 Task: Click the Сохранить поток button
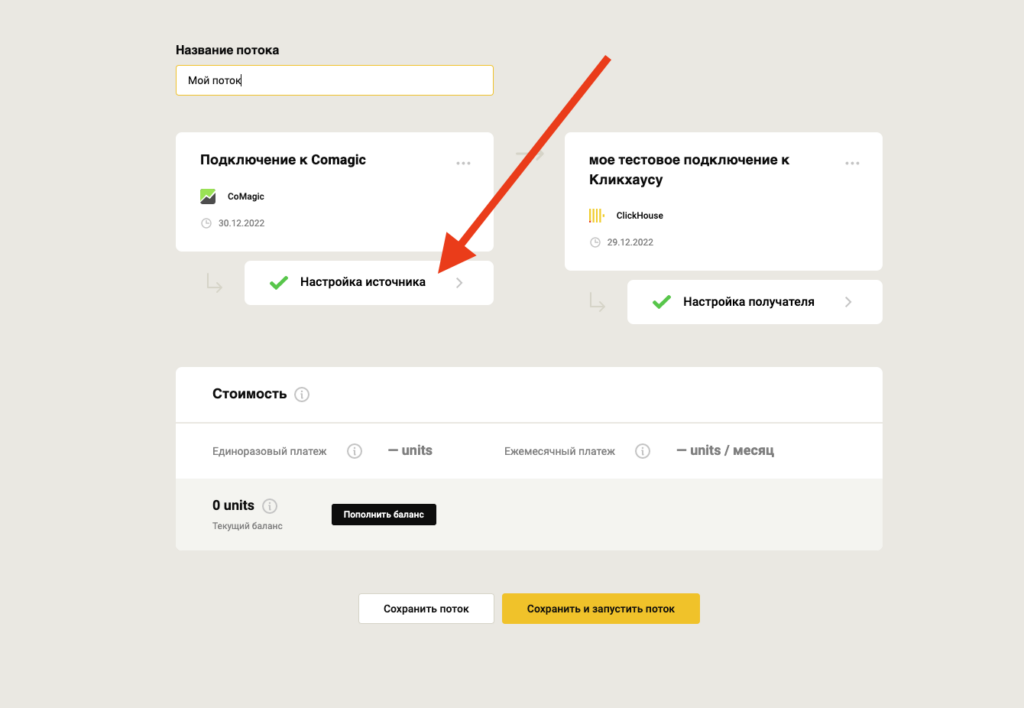click(425, 608)
